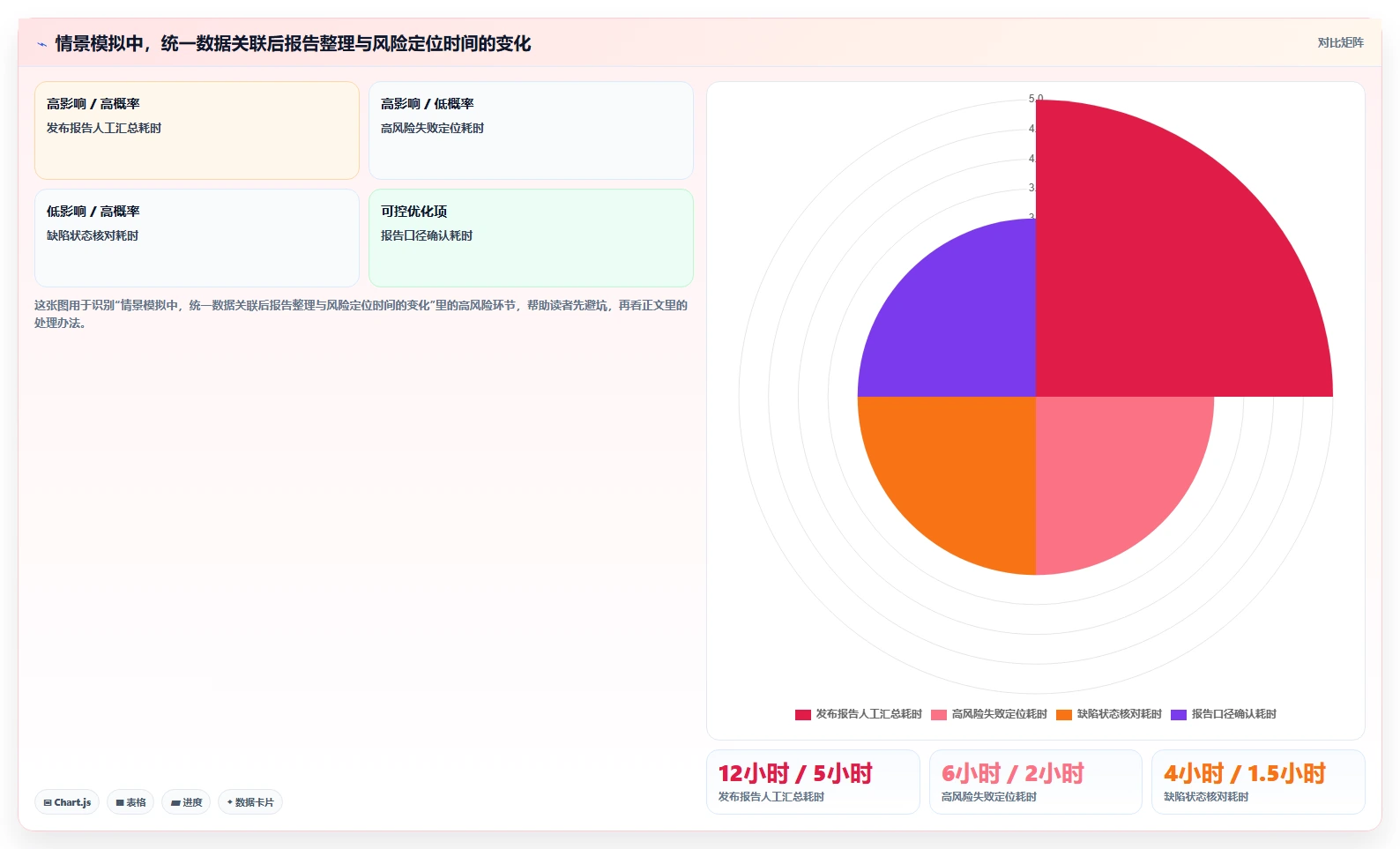
Task: Click the 数据卡片 tag
Action: 250,802
